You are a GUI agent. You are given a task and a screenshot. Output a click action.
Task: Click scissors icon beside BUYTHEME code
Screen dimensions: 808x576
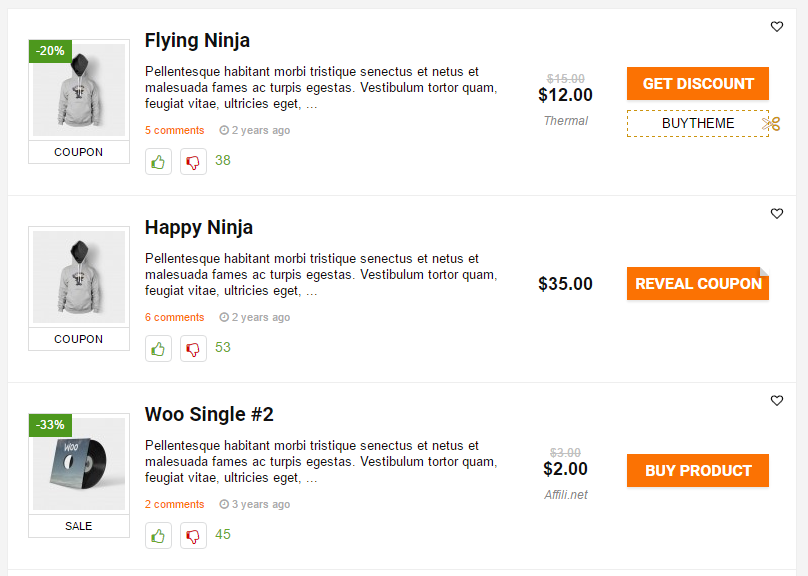pos(770,124)
